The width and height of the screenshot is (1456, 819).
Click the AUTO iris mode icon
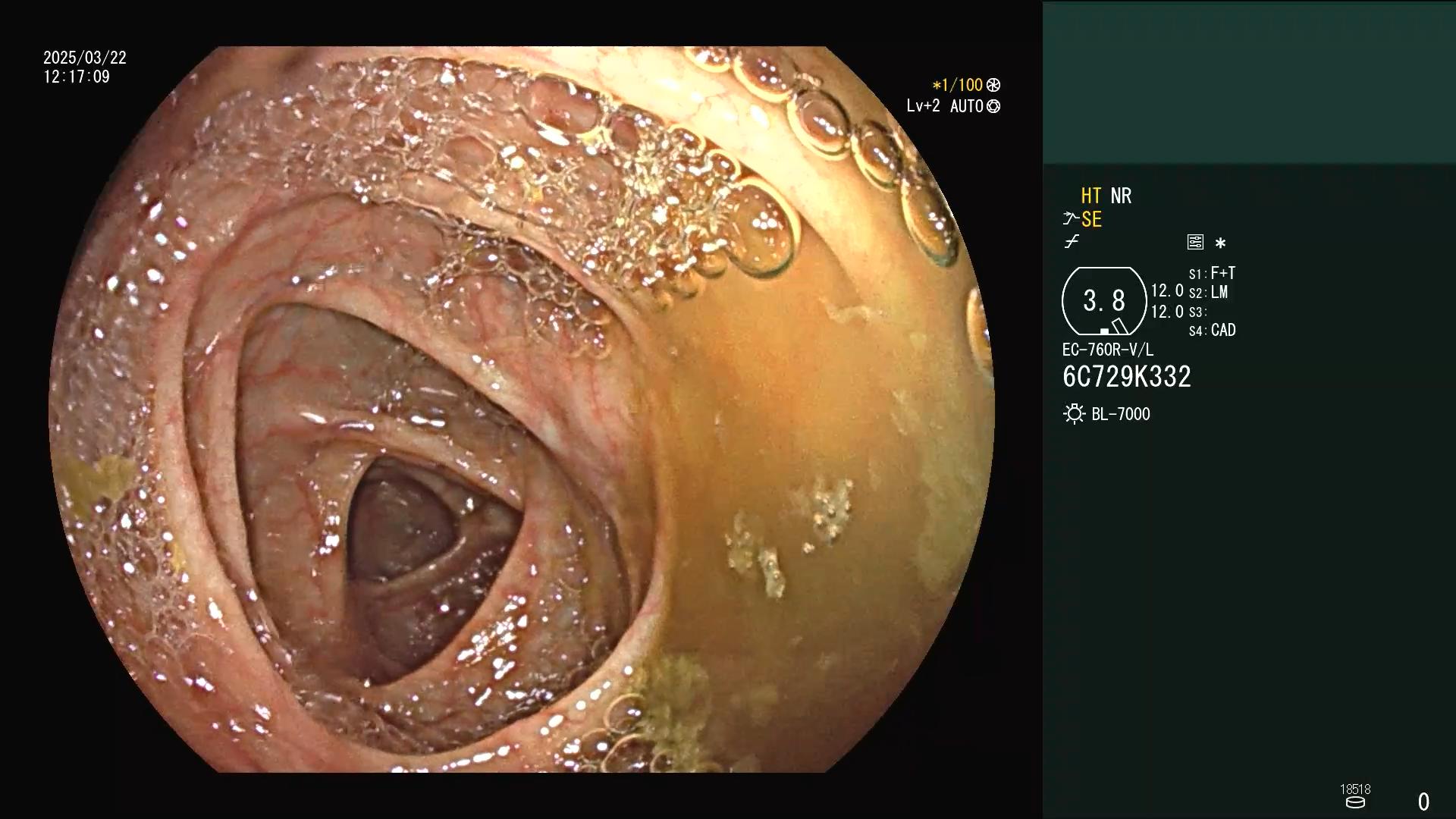point(993,107)
